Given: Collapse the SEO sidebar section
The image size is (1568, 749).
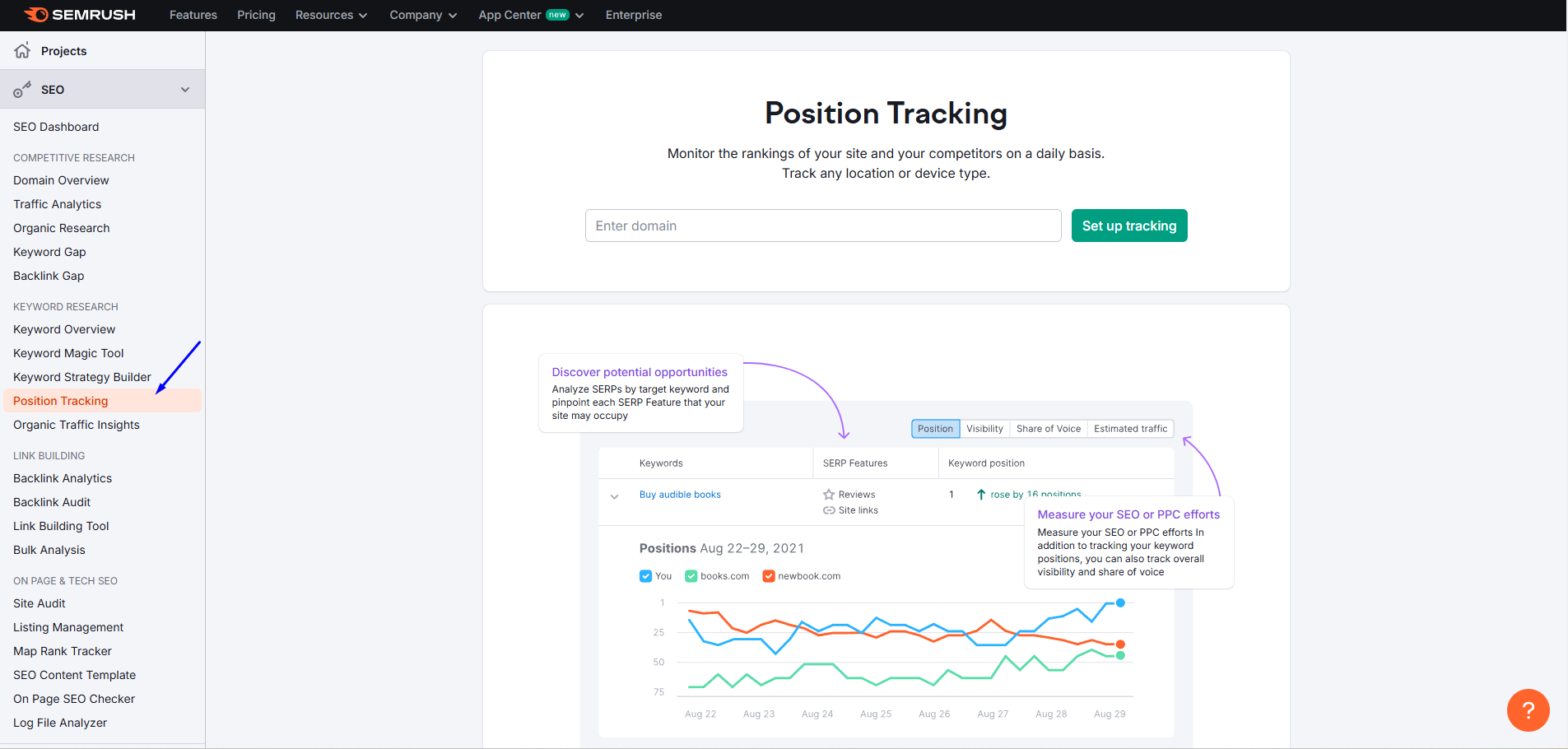Looking at the screenshot, I should coord(185,90).
